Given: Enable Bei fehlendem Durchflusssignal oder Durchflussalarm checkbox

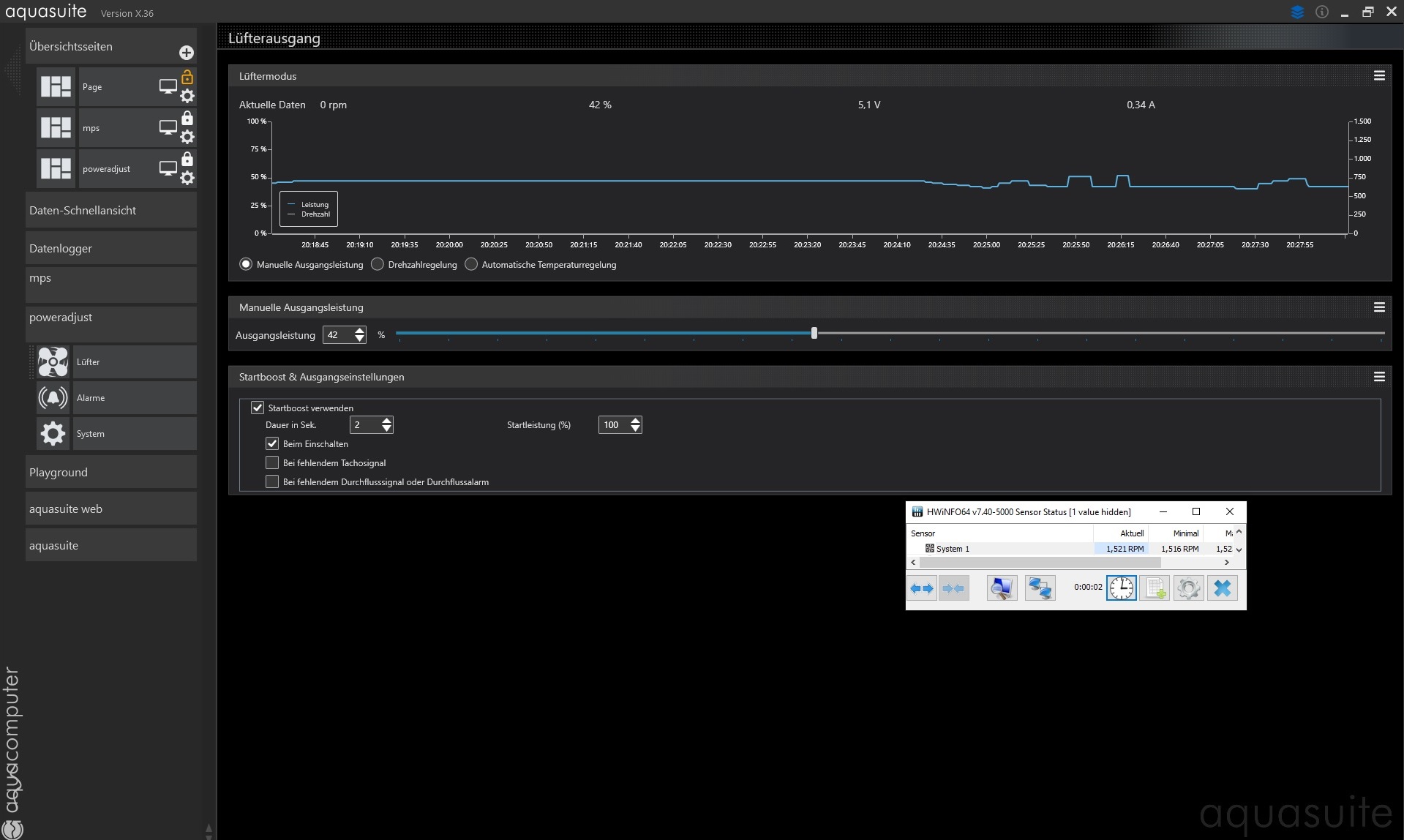Looking at the screenshot, I should click(272, 481).
